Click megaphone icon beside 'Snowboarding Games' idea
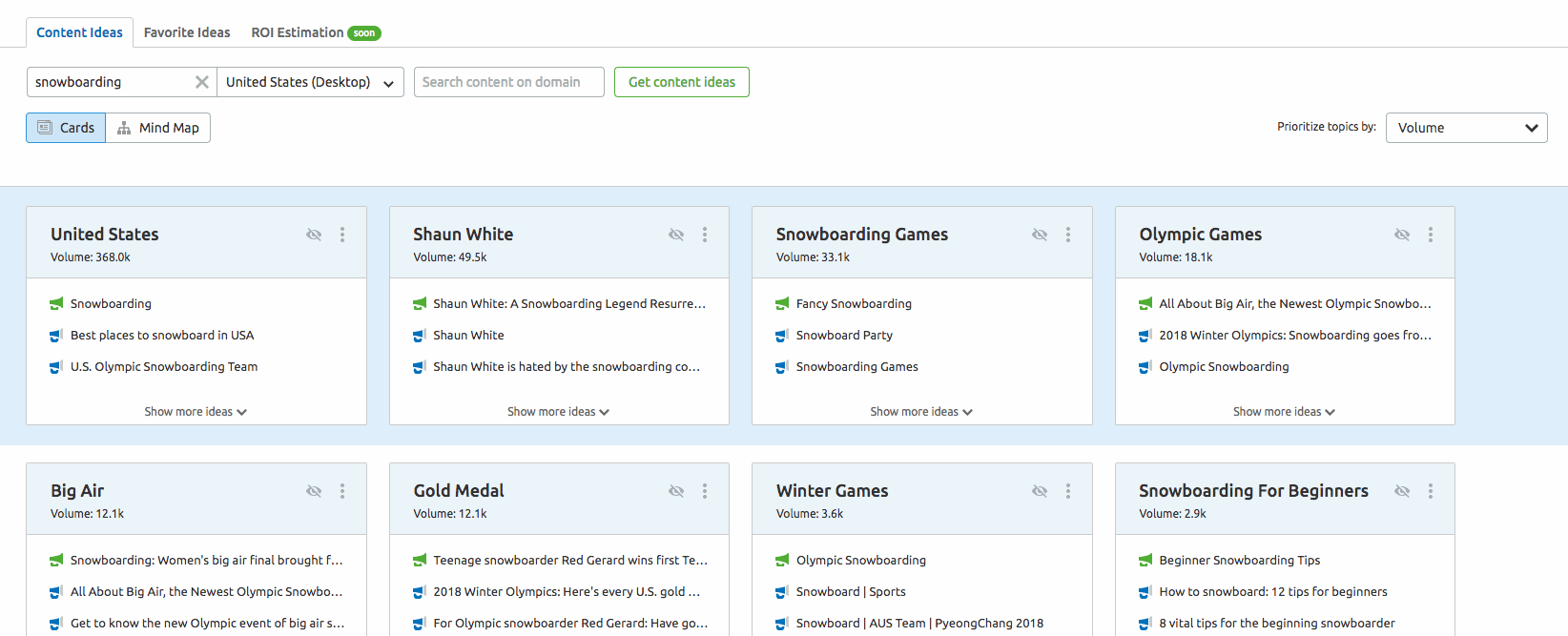 click(x=782, y=367)
